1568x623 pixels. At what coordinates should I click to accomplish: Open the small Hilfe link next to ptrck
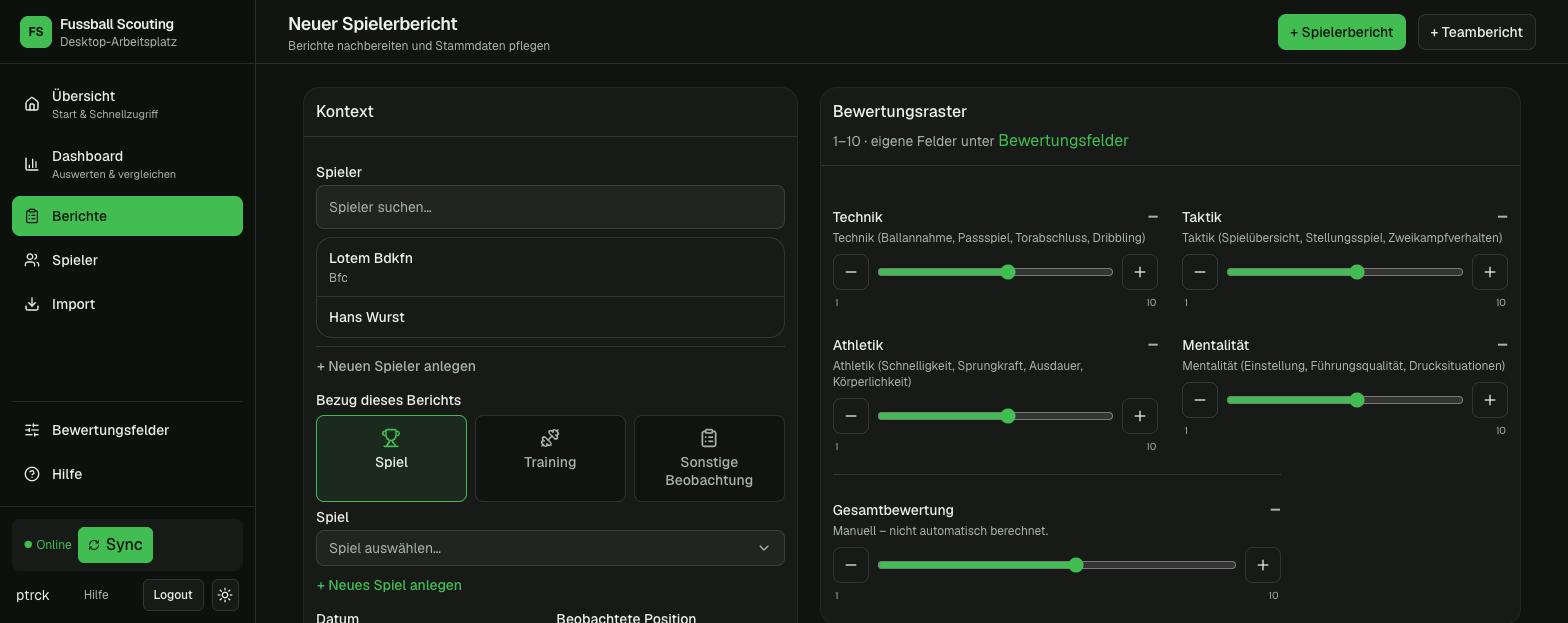[96, 595]
